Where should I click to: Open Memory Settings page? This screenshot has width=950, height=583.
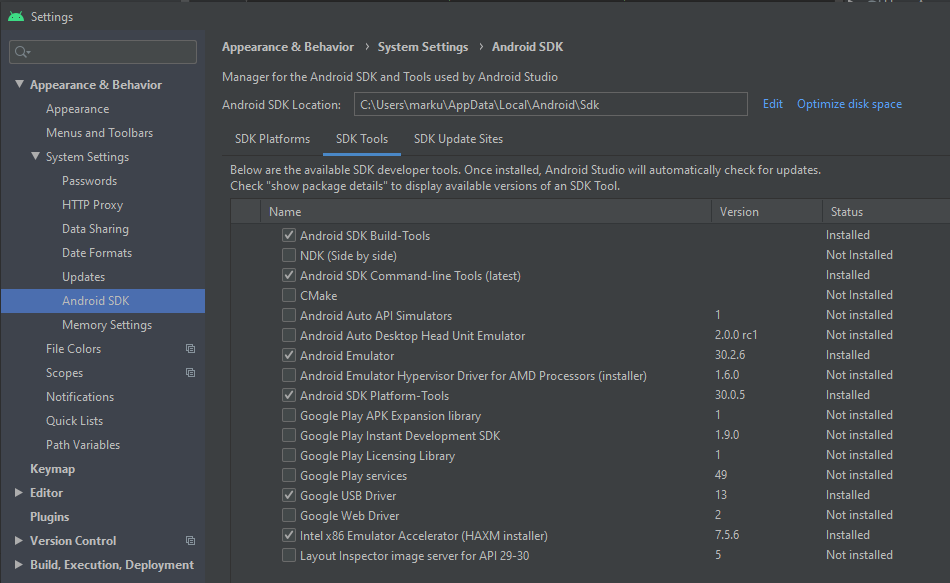pyautogui.click(x=107, y=325)
